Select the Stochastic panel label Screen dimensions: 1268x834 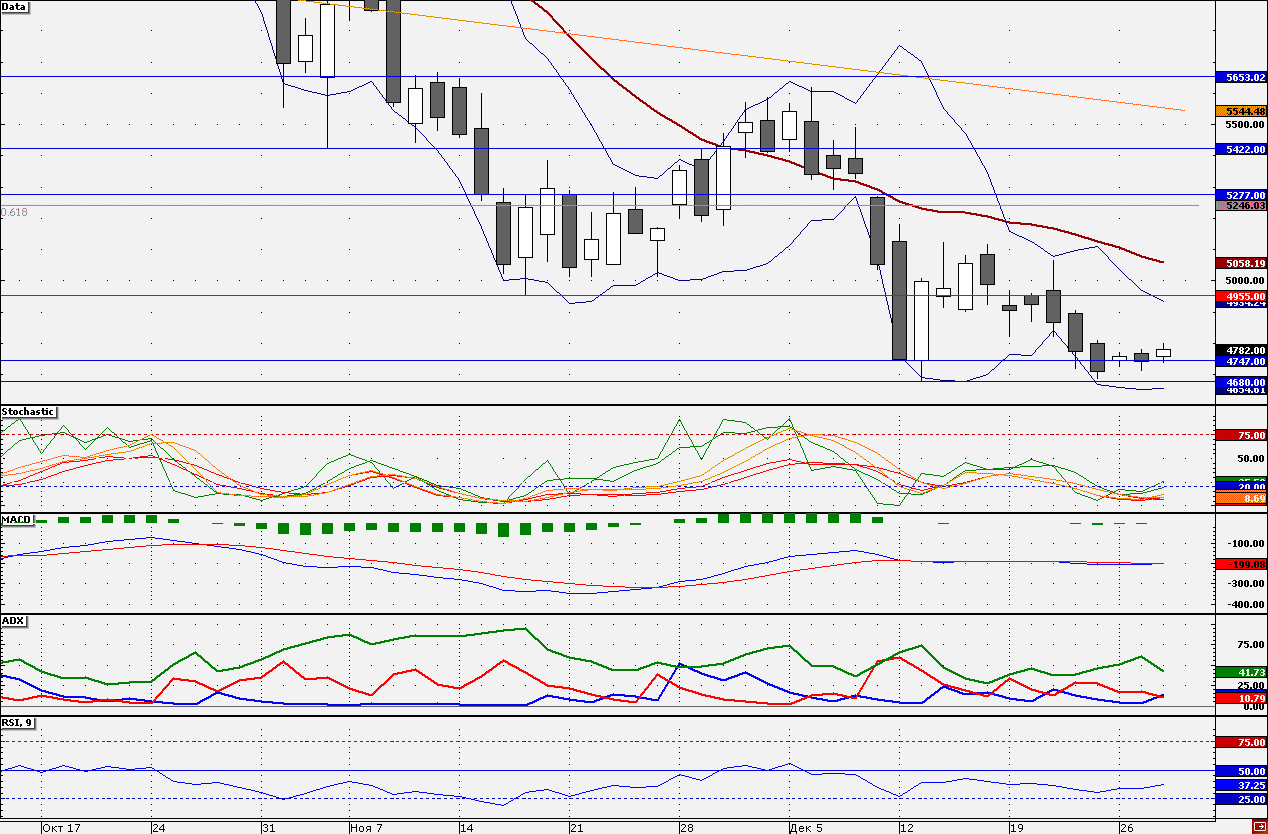pos(28,412)
